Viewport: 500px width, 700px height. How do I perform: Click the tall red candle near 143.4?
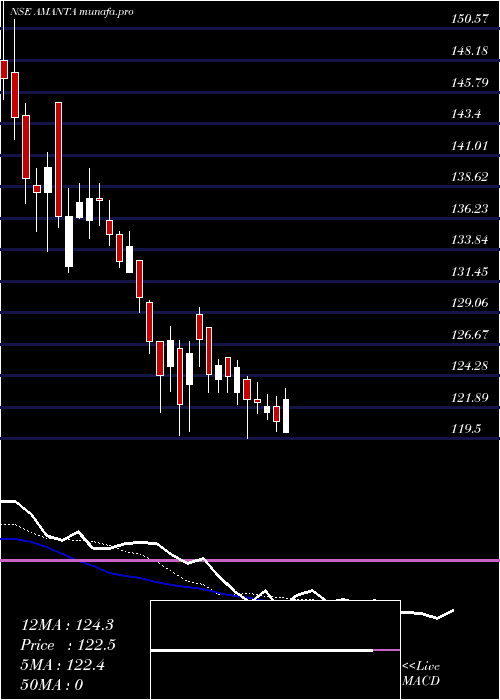click(58, 160)
